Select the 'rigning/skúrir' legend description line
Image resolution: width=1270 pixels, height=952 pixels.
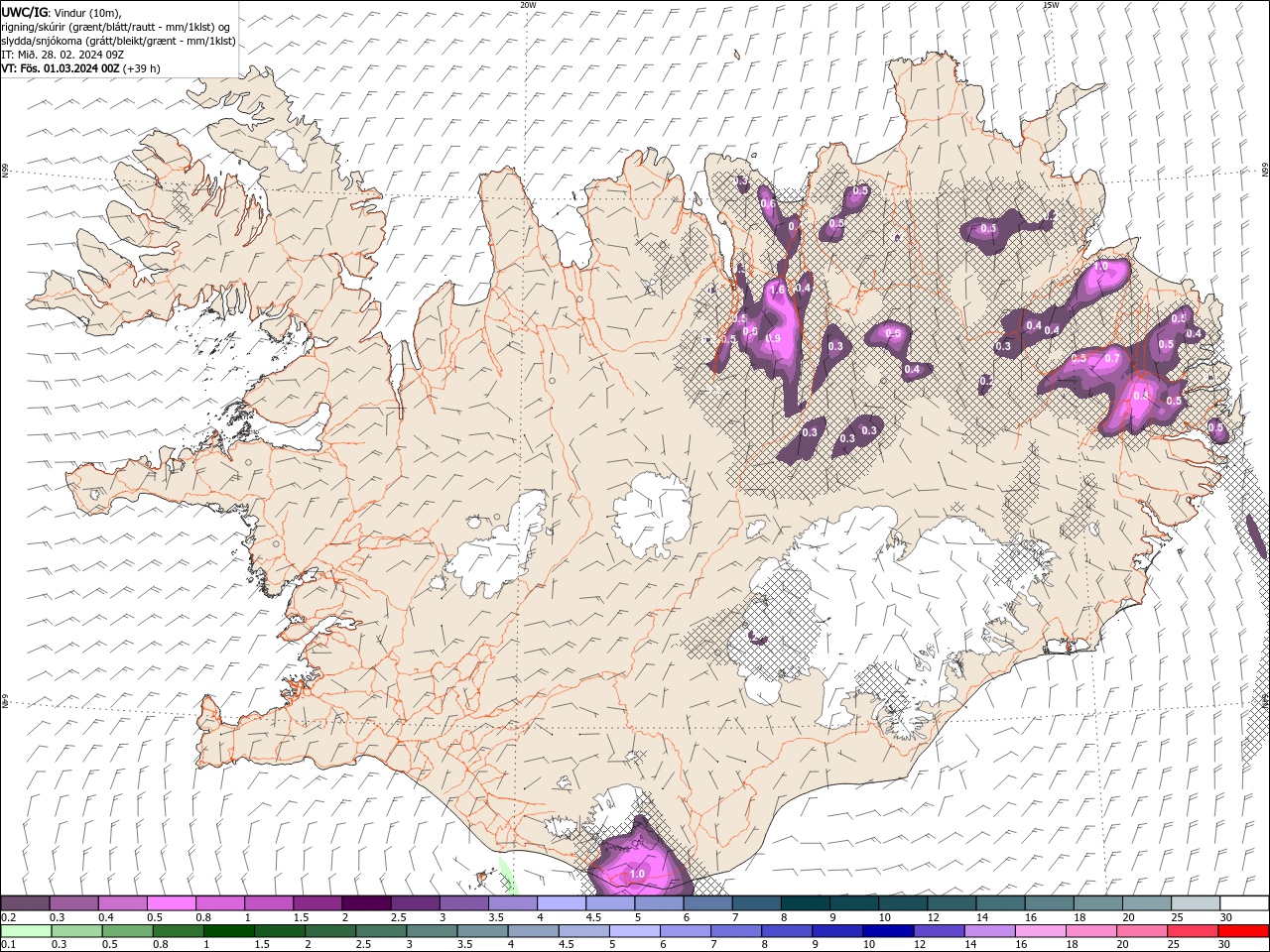coord(116,27)
